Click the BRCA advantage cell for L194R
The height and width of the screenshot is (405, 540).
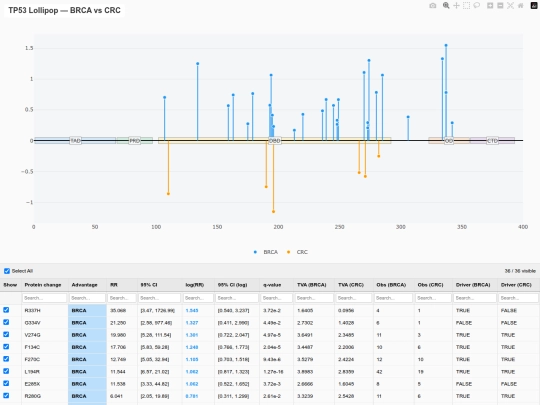point(87,372)
